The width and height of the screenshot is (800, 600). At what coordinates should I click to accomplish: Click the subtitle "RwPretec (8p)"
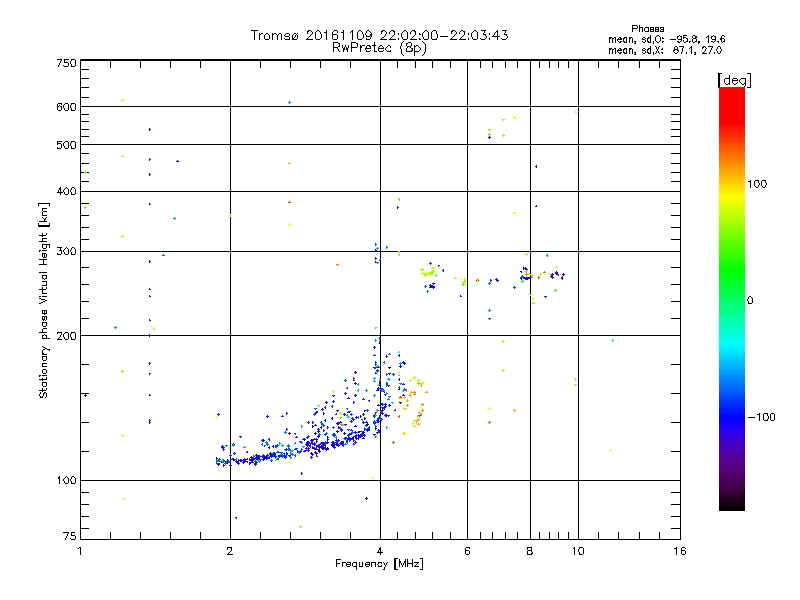coord(379,48)
